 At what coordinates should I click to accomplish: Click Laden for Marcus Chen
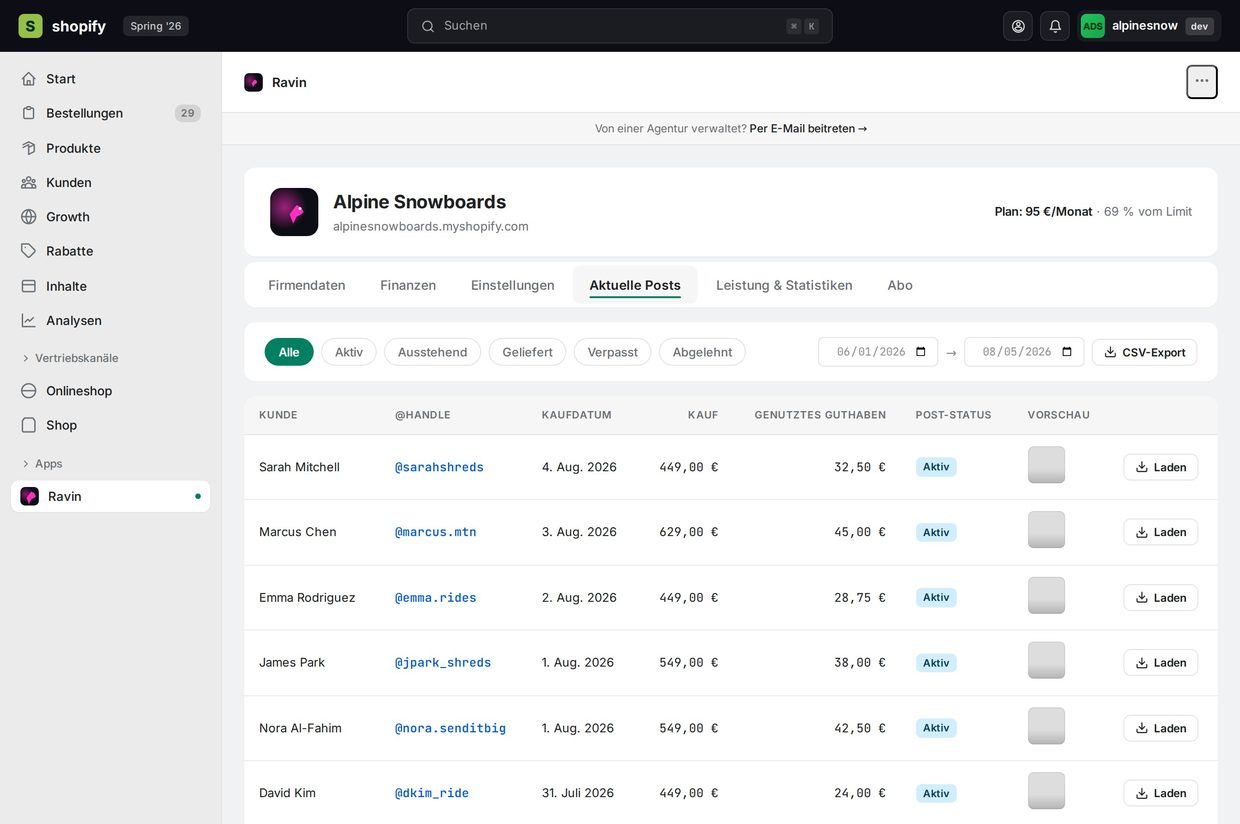(1160, 532)
